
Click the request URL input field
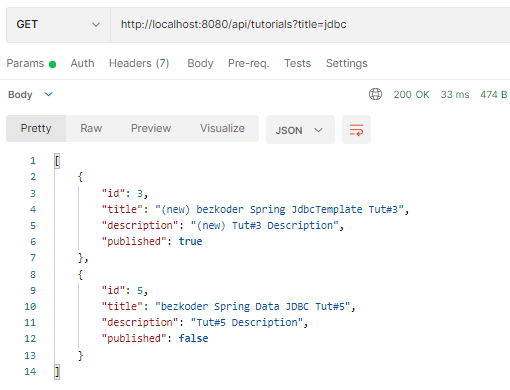tap(310, 25)
